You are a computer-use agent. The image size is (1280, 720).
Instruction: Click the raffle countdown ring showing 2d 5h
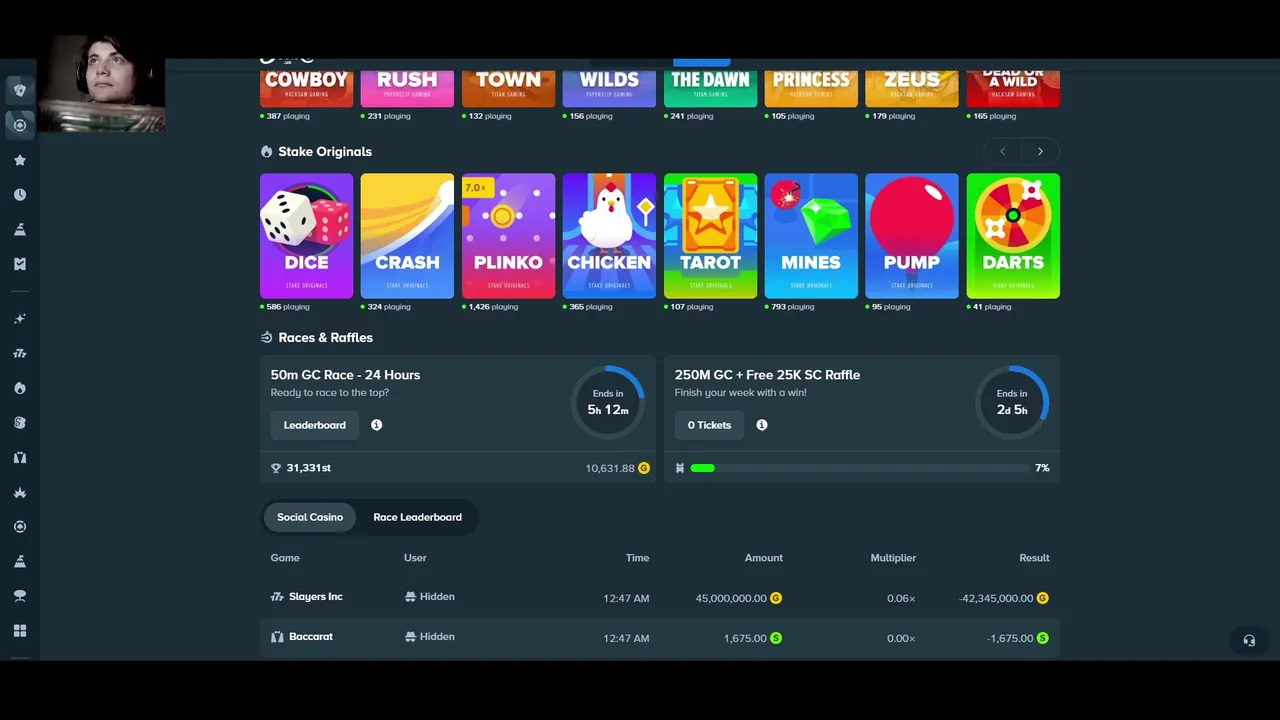click(1012, 402)
